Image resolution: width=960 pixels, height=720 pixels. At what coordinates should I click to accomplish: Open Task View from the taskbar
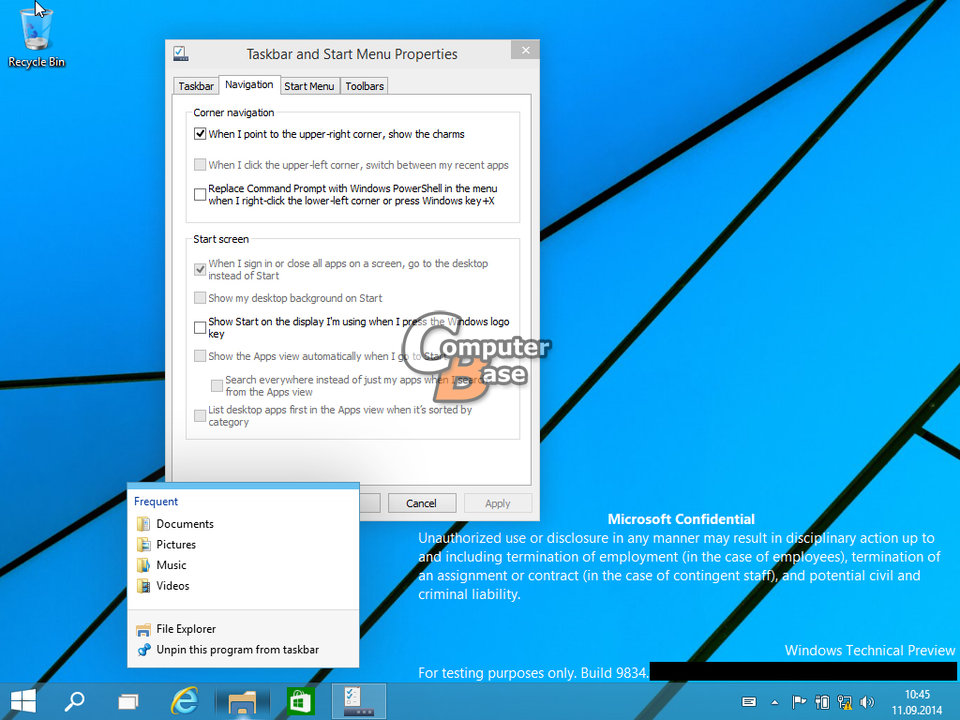(128, 700)
